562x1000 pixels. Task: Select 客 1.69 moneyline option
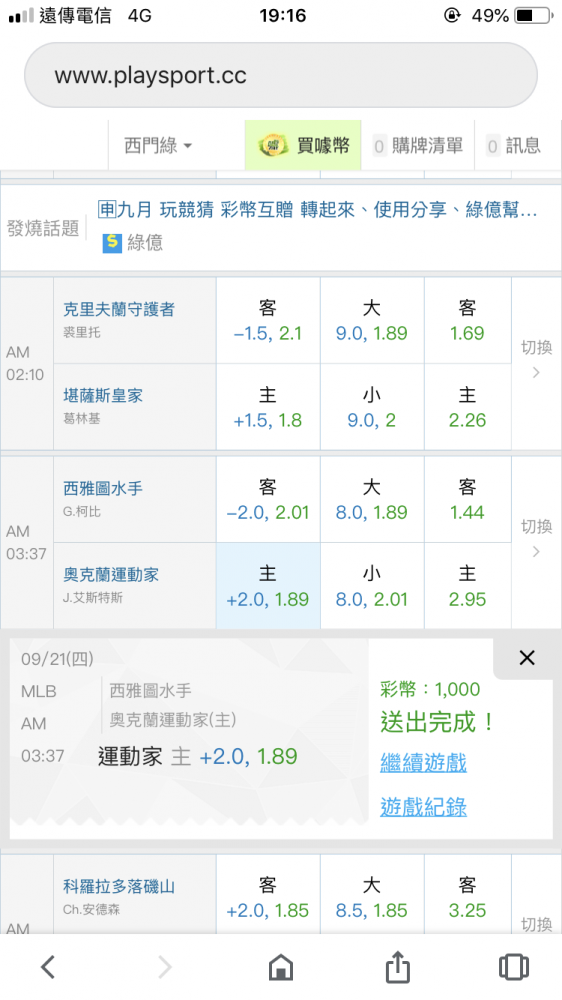click(468, 320)
